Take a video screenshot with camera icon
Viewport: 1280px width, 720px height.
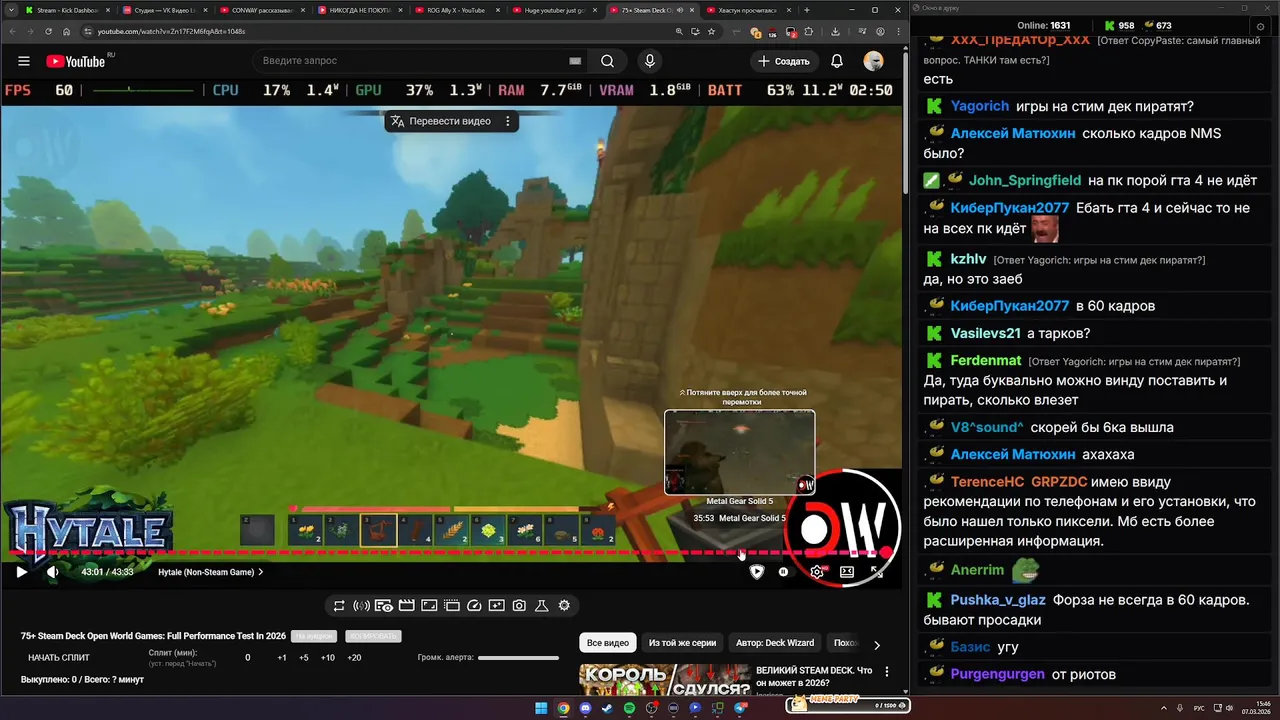coord(519,605)
